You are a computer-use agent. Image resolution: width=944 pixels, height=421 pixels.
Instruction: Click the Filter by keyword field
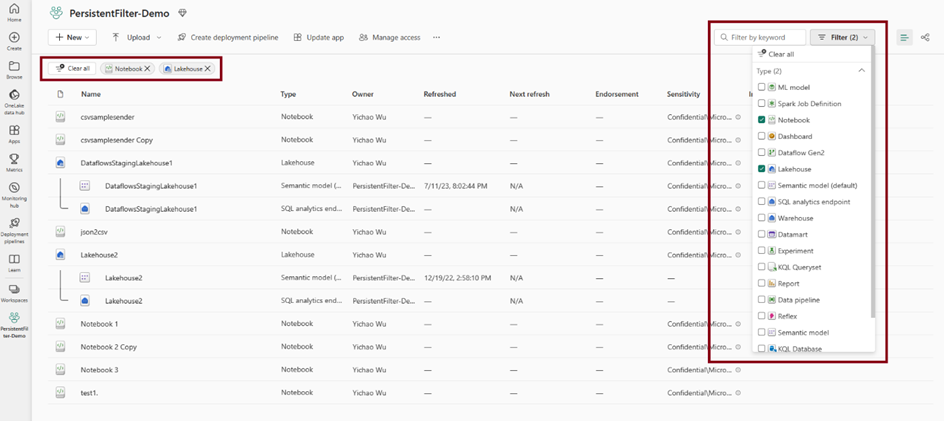point(760,37)
